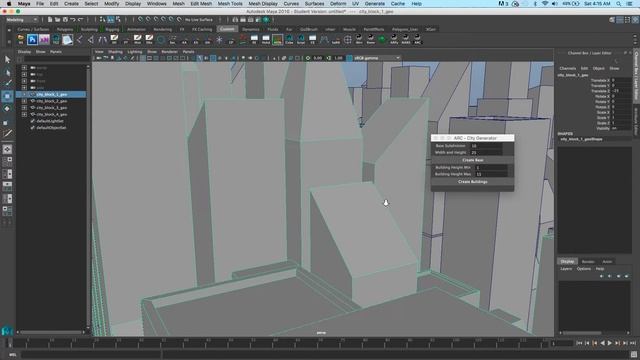Toggle visibility icon of city_block_2_geo

pyautogui.click(x=33, y=101)
